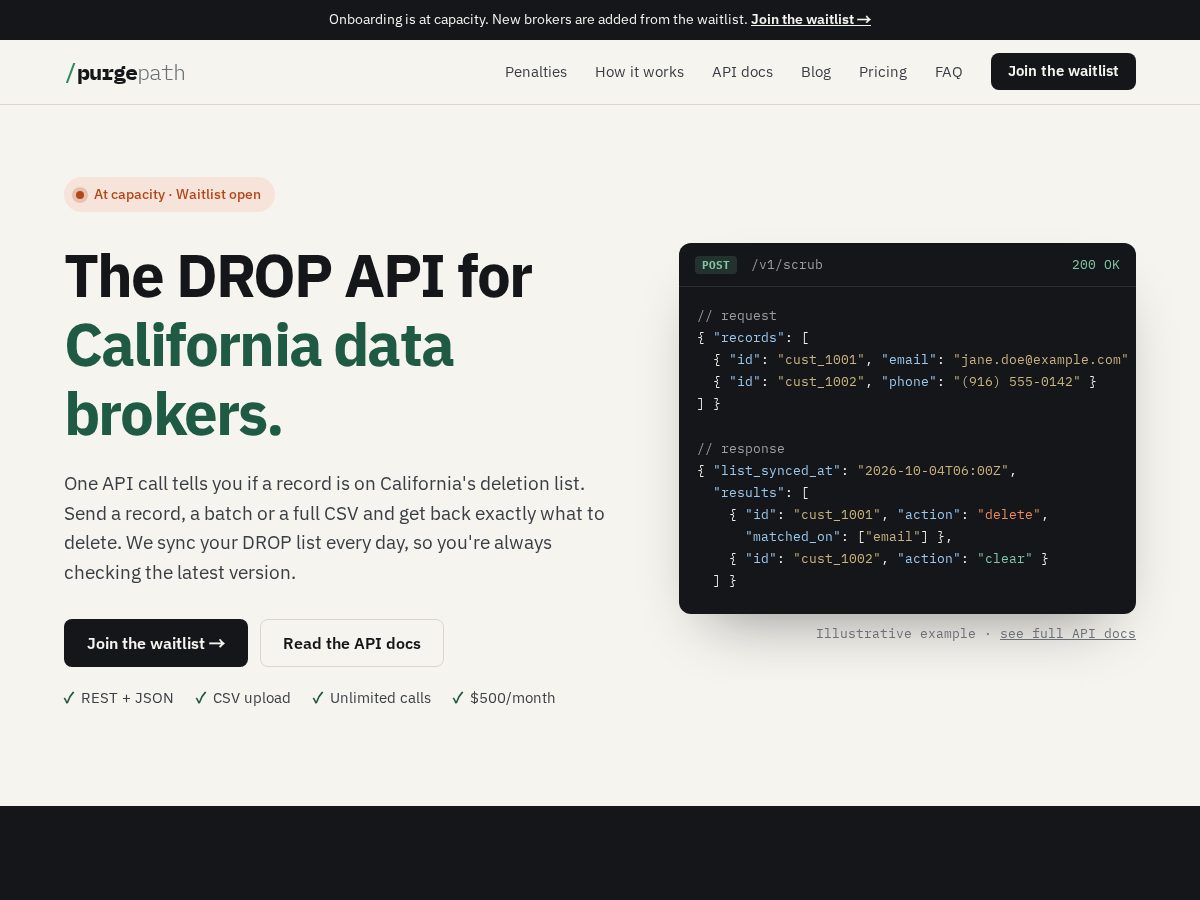
Task: Open the FAQ nav link
Action: pyautogui.click(x=949, y=72)
